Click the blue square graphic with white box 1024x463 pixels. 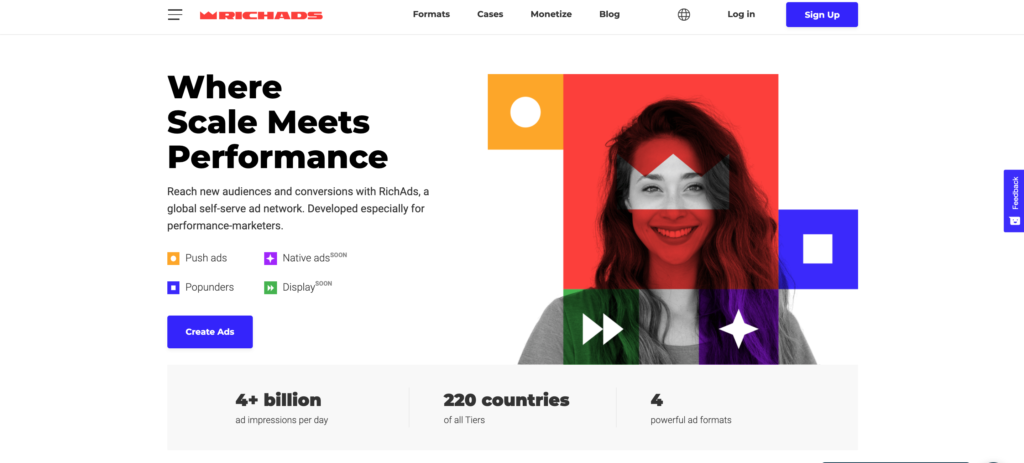[x=818, y=249]
